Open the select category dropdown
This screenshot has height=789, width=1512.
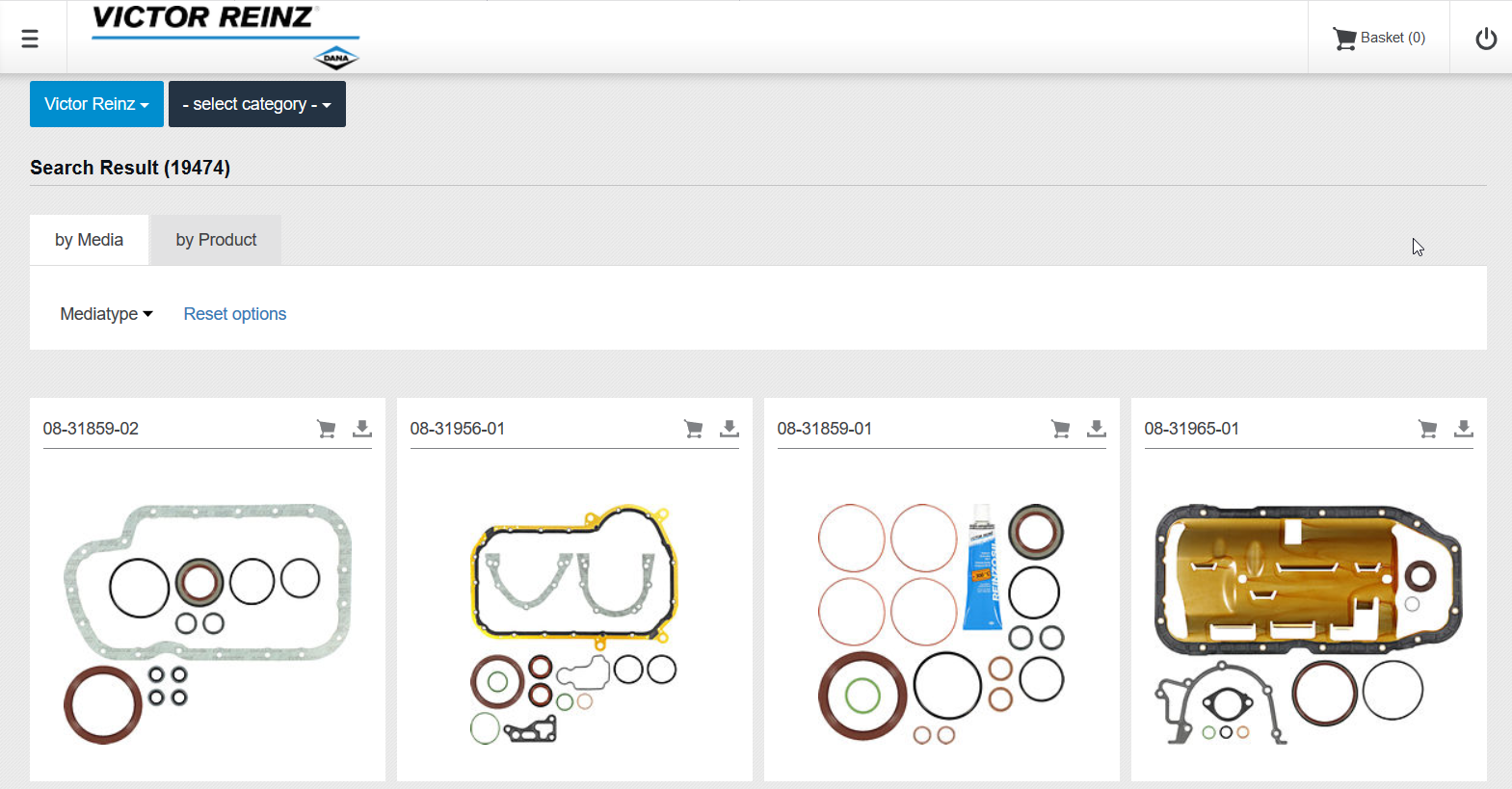[x=256, y=104]
